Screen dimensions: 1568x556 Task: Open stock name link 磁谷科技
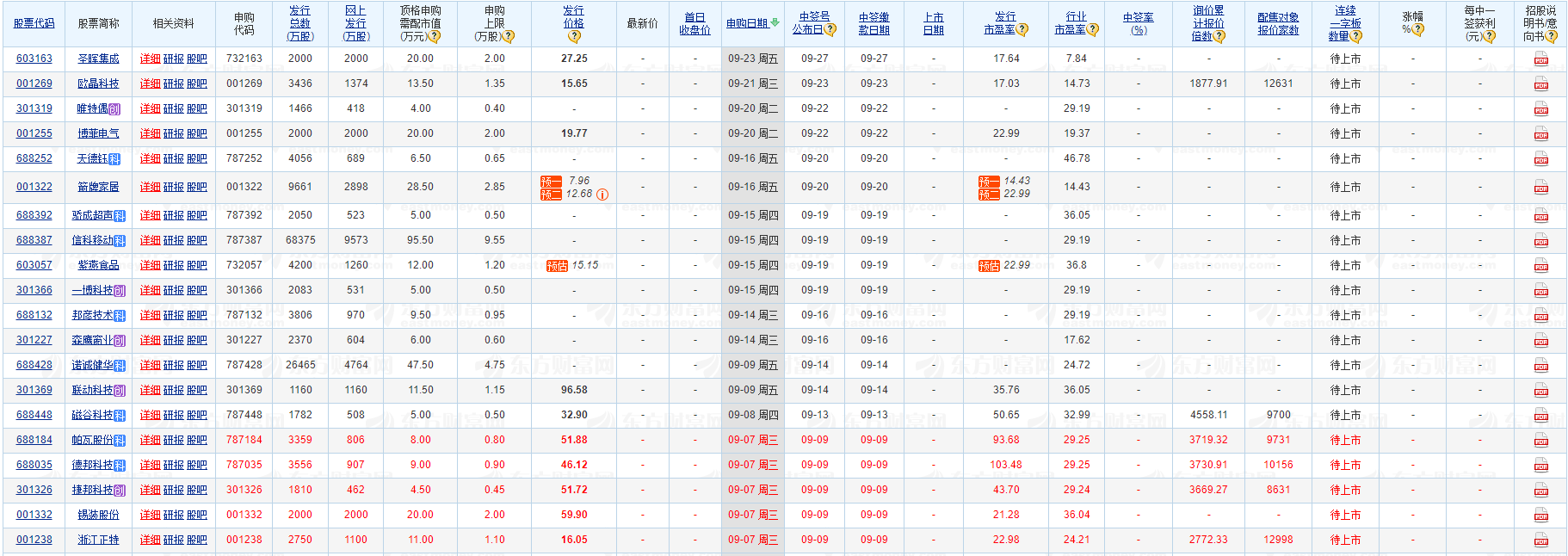click(x=93, y=415)
